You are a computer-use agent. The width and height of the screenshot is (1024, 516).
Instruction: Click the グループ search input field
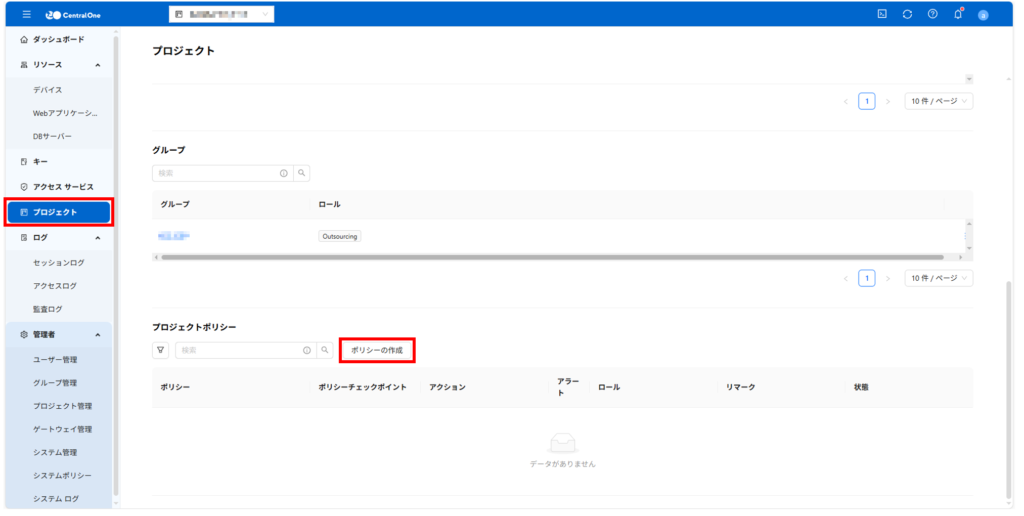pyautogui.click(x=215, y=173)
